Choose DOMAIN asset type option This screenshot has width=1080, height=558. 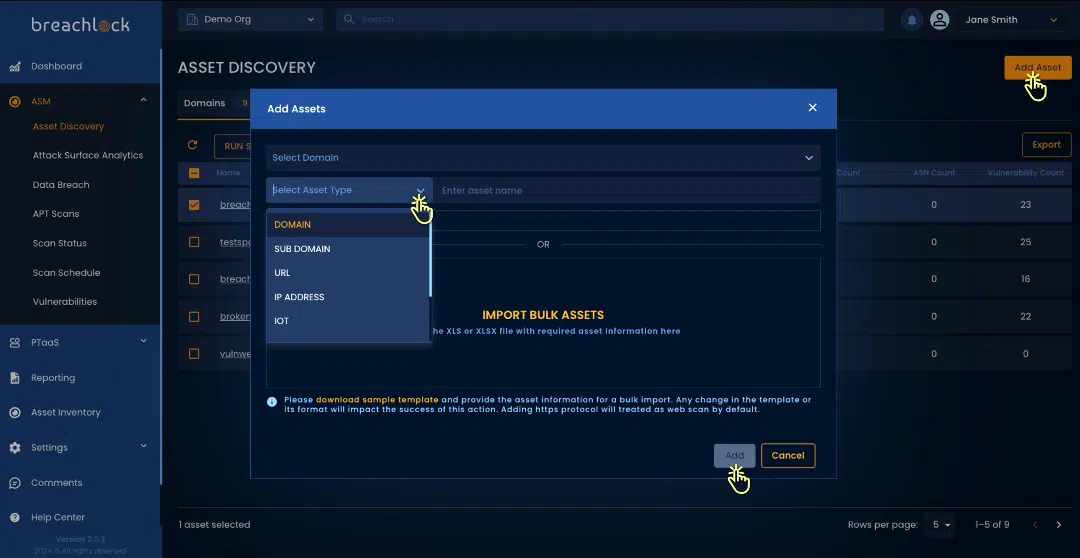tap(348, 225)
